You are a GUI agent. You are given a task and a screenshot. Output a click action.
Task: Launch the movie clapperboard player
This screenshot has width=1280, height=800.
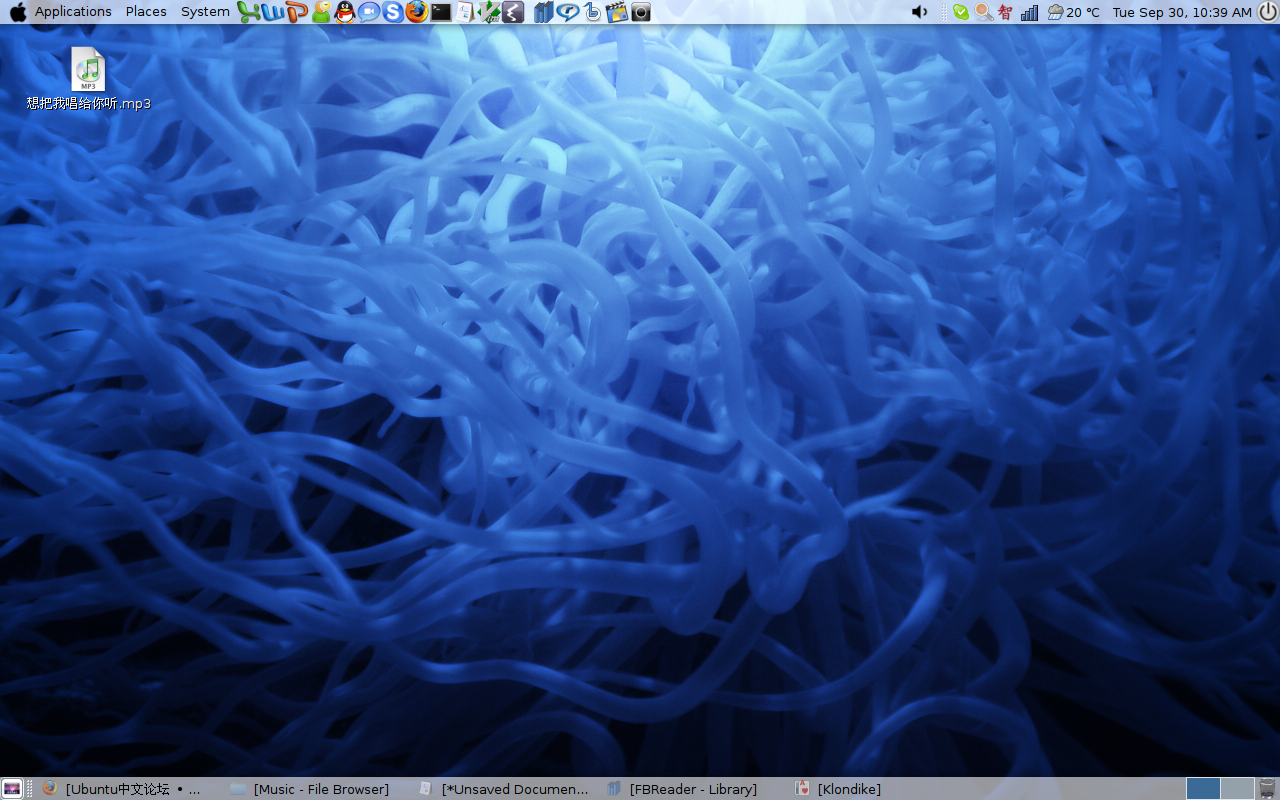pyautogui.click(x=616, y=12)
